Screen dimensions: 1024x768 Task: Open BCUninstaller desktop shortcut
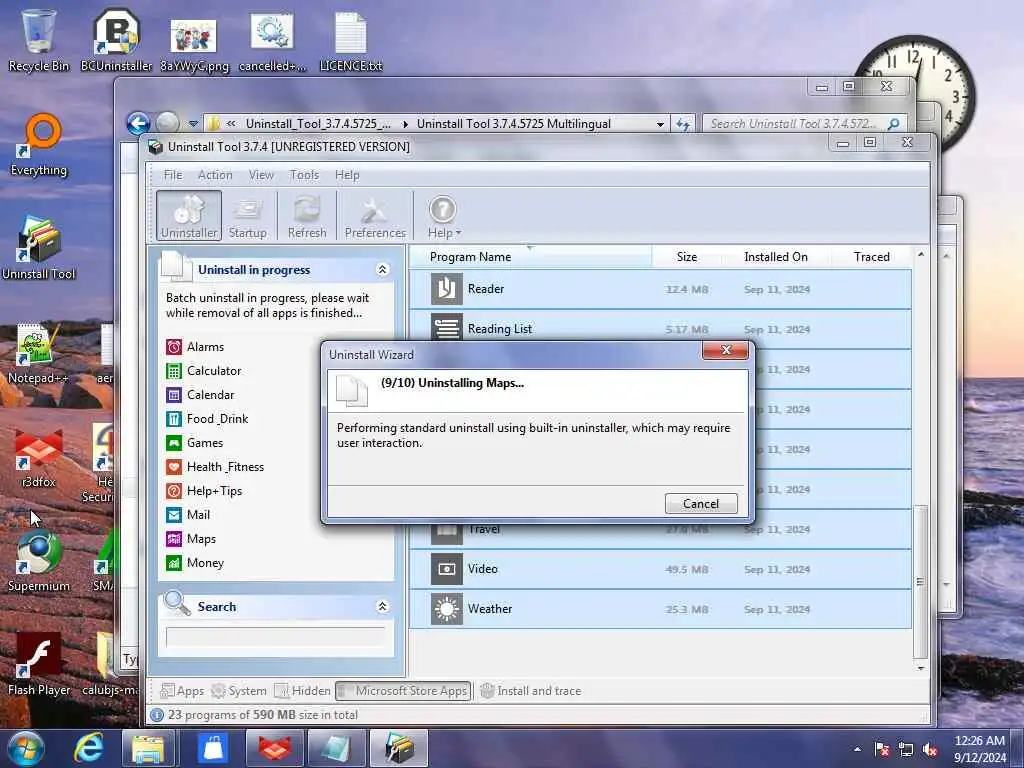pyautogui.click(x=116, y=40)
